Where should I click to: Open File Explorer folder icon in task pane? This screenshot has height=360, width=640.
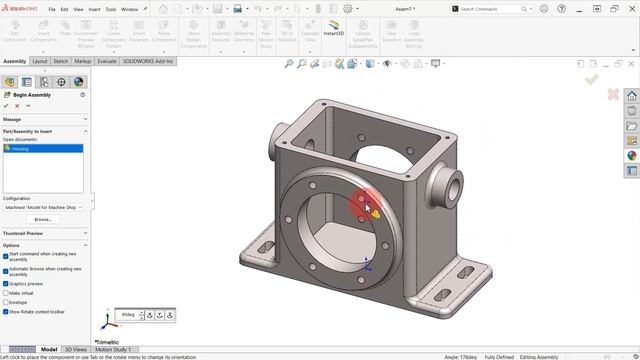click(x=632, y=126)
